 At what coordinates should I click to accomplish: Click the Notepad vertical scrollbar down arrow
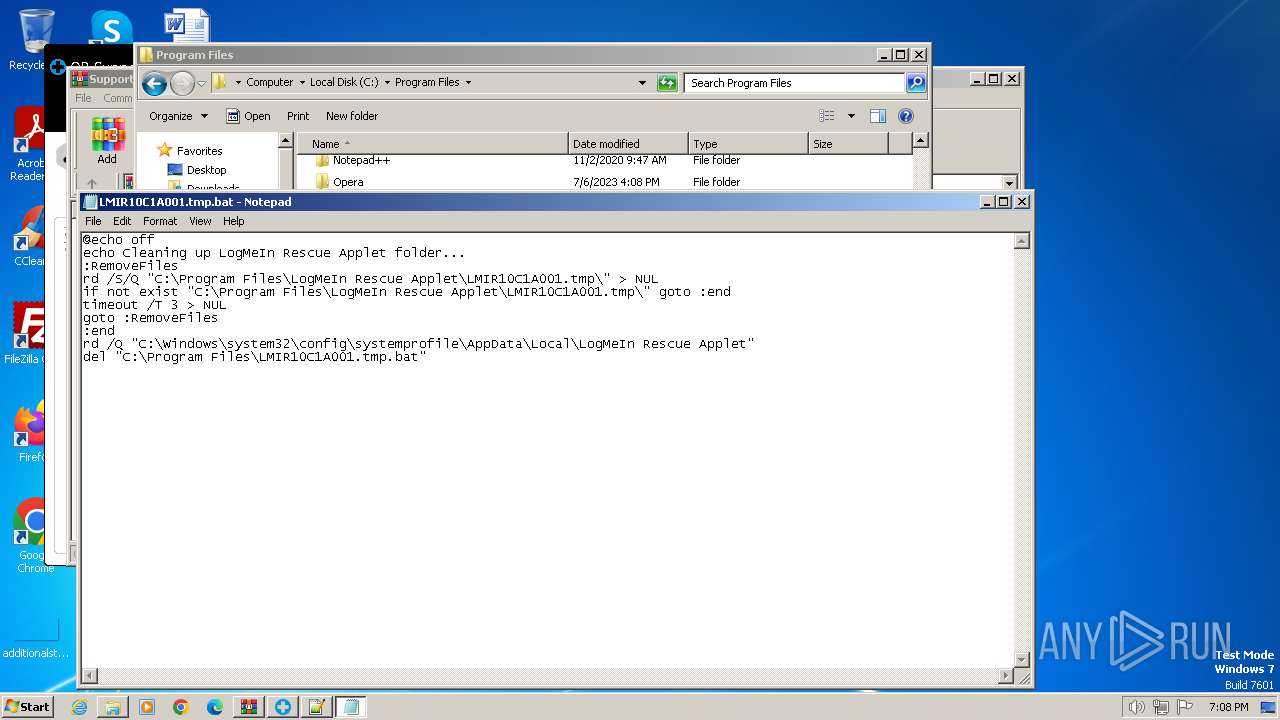coord(1022,659)
